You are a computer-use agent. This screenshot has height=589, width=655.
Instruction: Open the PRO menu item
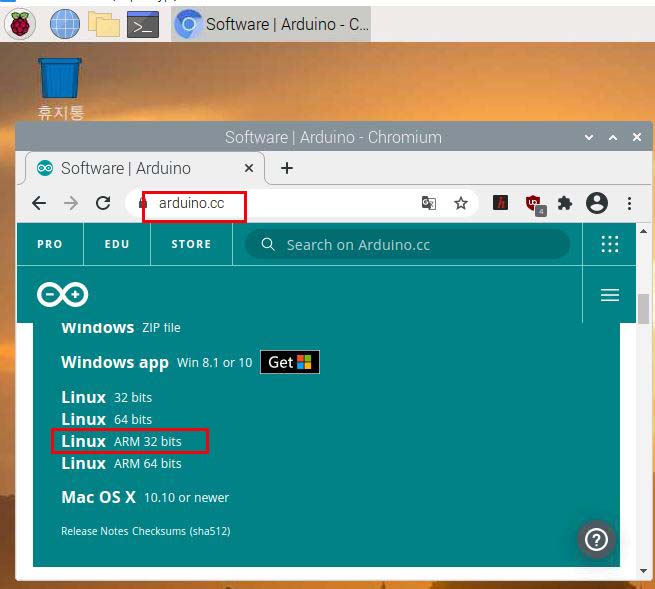50,244
